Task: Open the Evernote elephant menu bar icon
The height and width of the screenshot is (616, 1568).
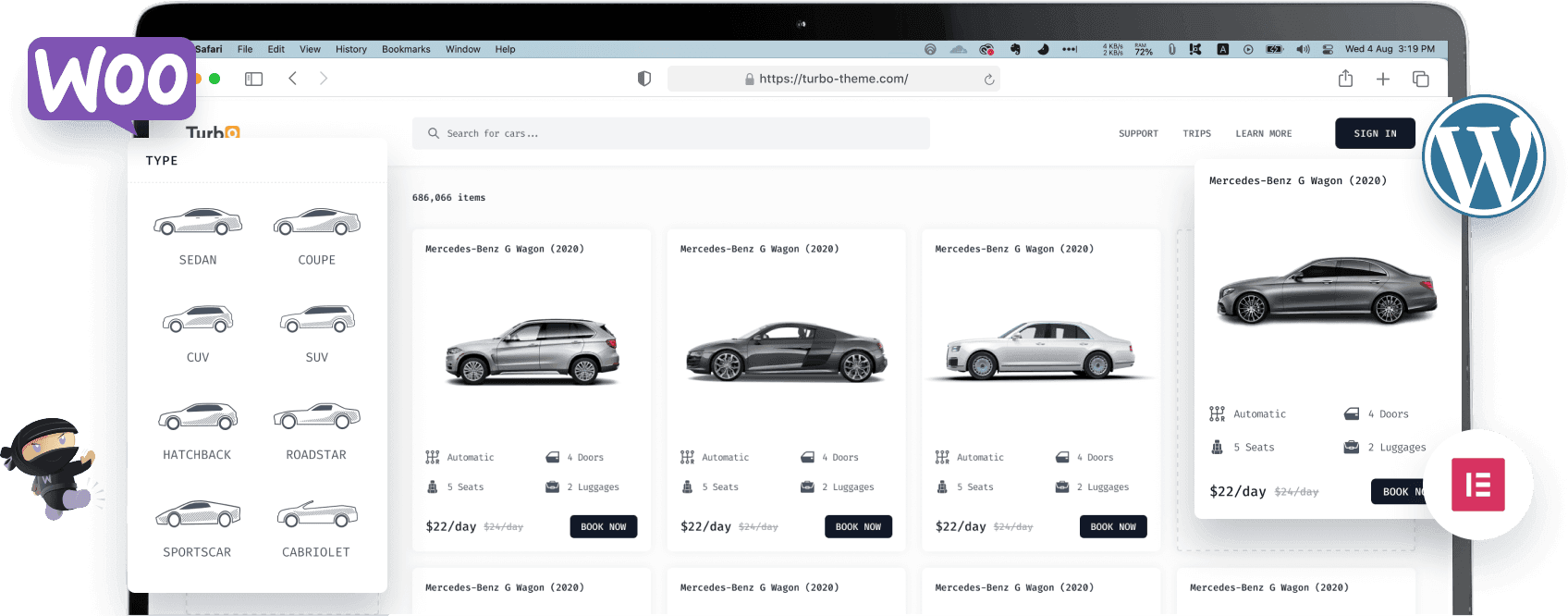Action: (x=1015, y=49)
